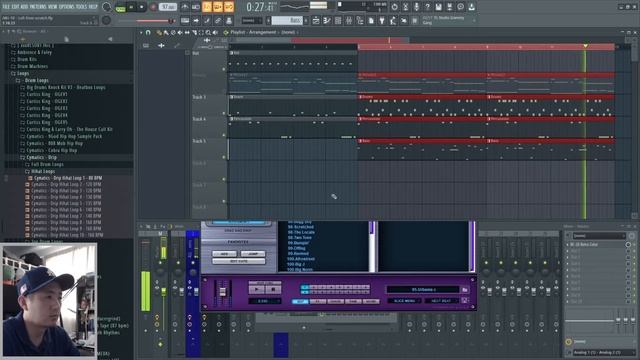This screenshot has width=640, height=360.
Task: Open the HELP menu
Action: (x=93, y=7)
